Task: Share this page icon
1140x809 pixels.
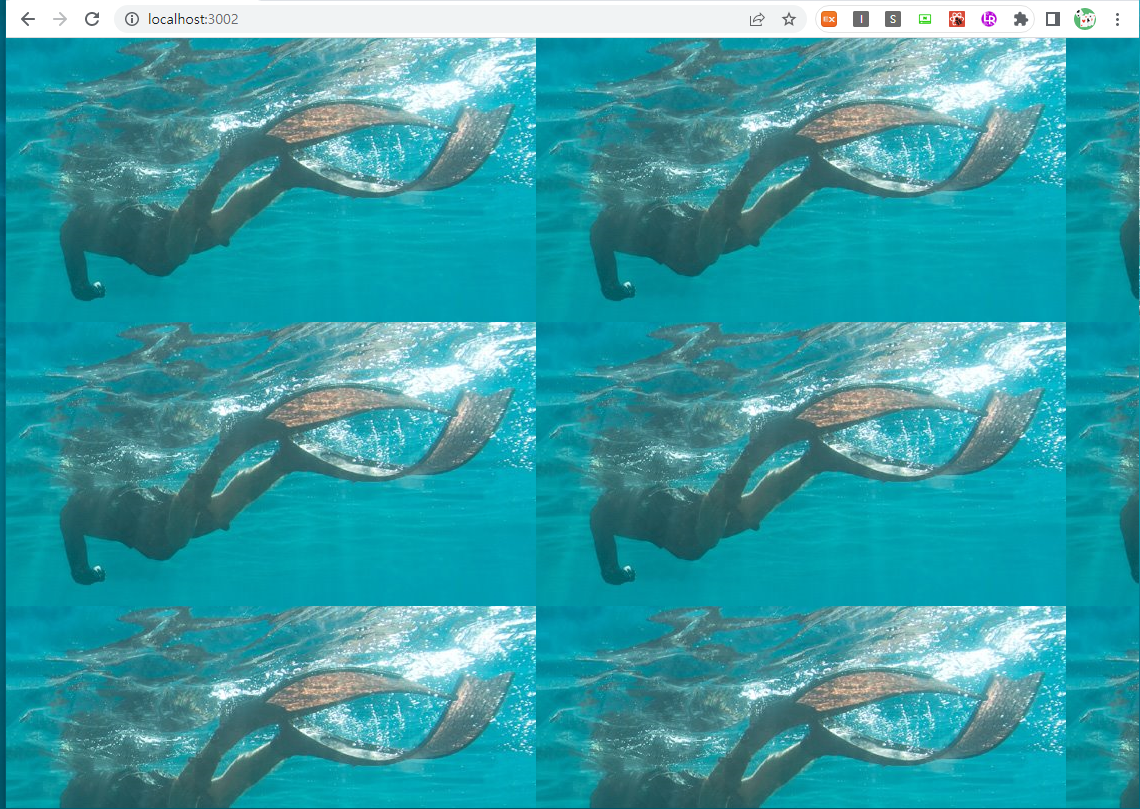Action: click(757, 19)
